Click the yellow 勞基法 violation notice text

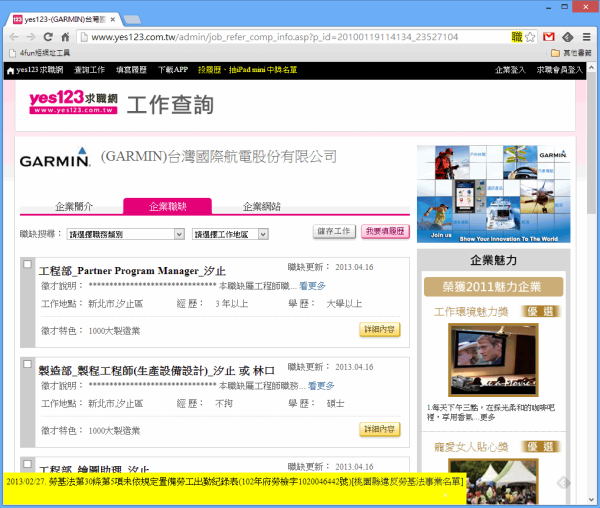point(235,481)
